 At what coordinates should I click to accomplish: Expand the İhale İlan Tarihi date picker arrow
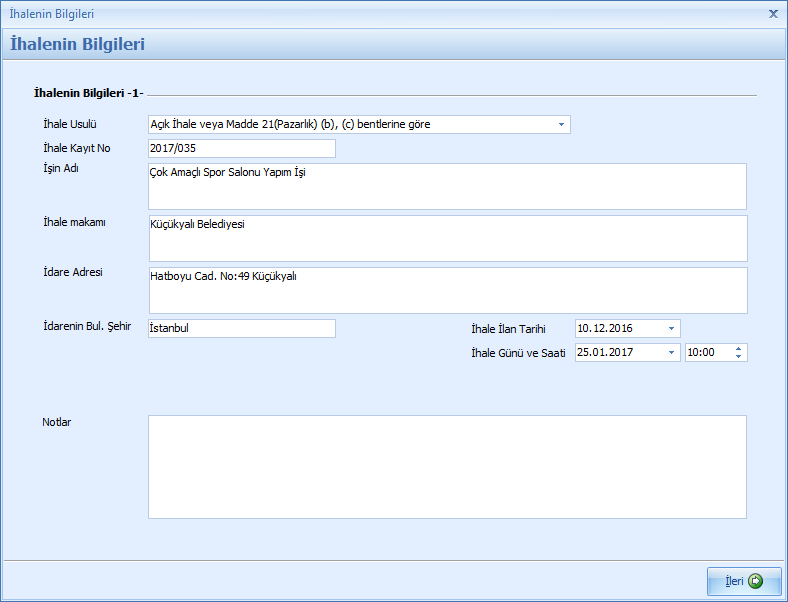coord(671,329)
